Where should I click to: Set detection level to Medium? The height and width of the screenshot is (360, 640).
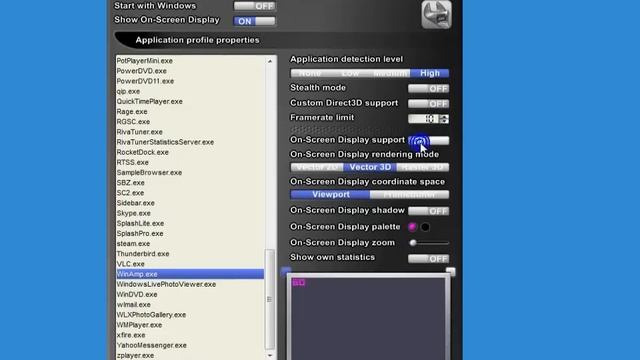(390, 73)
